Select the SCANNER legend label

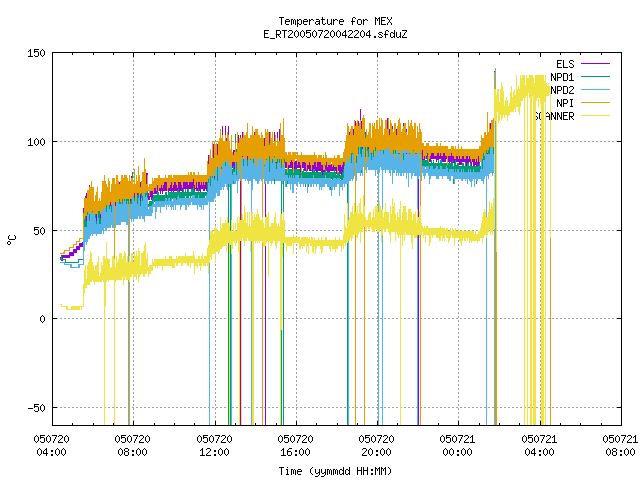[554, 116]
